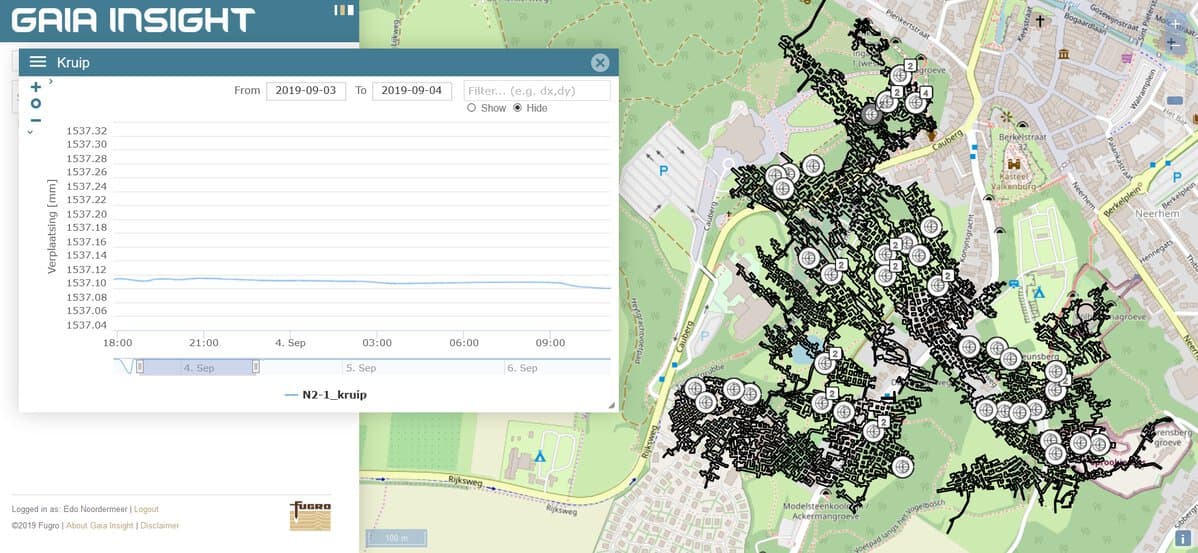Select sensor marker near Modelsteenkoolmijn label
This screenshot has width=1198, height=553.
[x=903, y=466]
